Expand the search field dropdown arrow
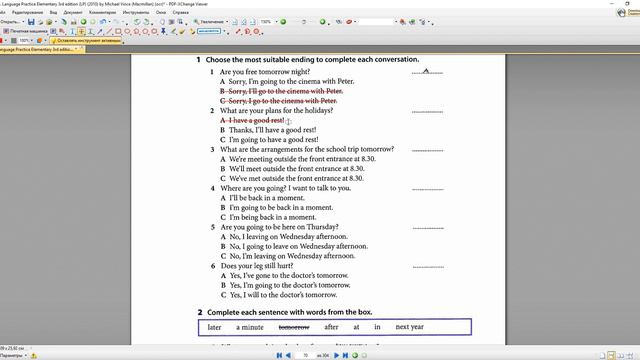Viewport: 640px width, 360px height. click(396, 22)
